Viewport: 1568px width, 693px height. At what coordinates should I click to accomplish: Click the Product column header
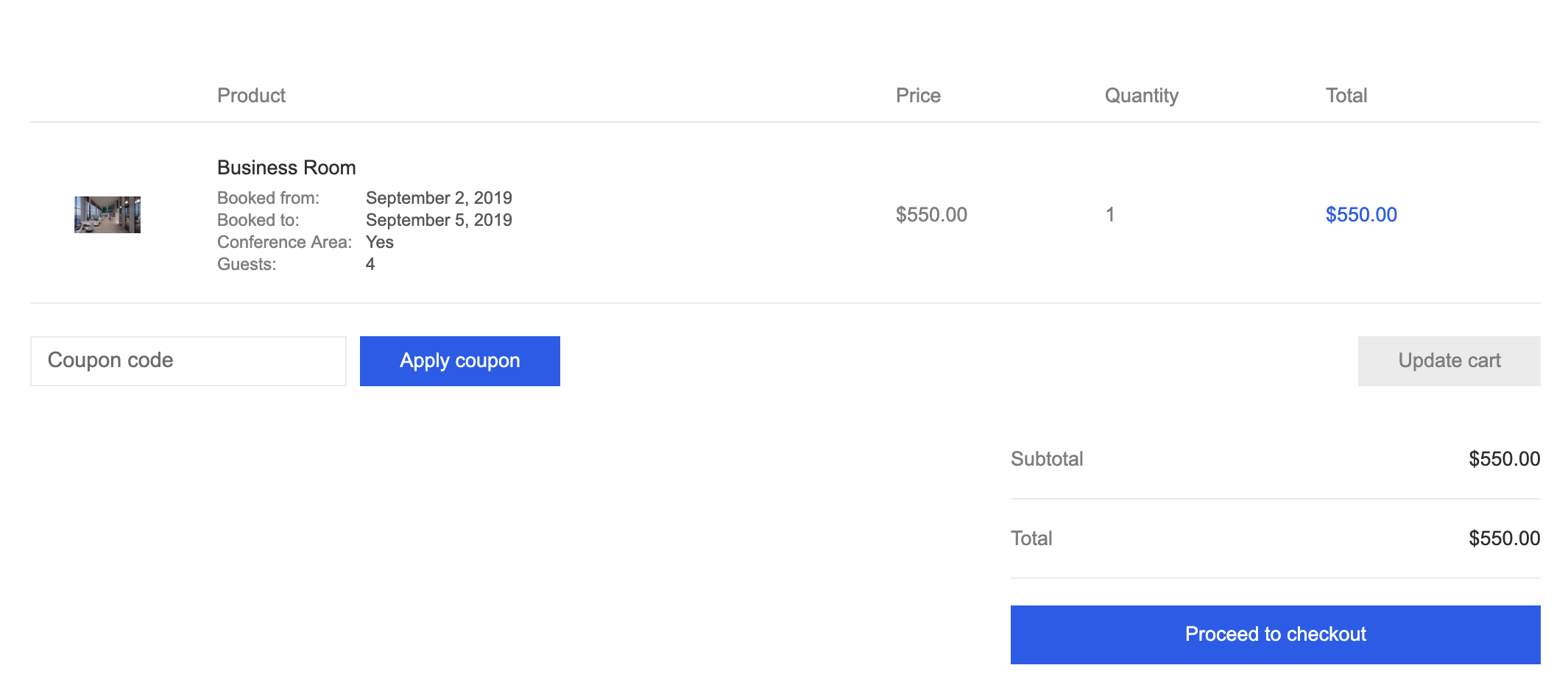click(251, 96)
